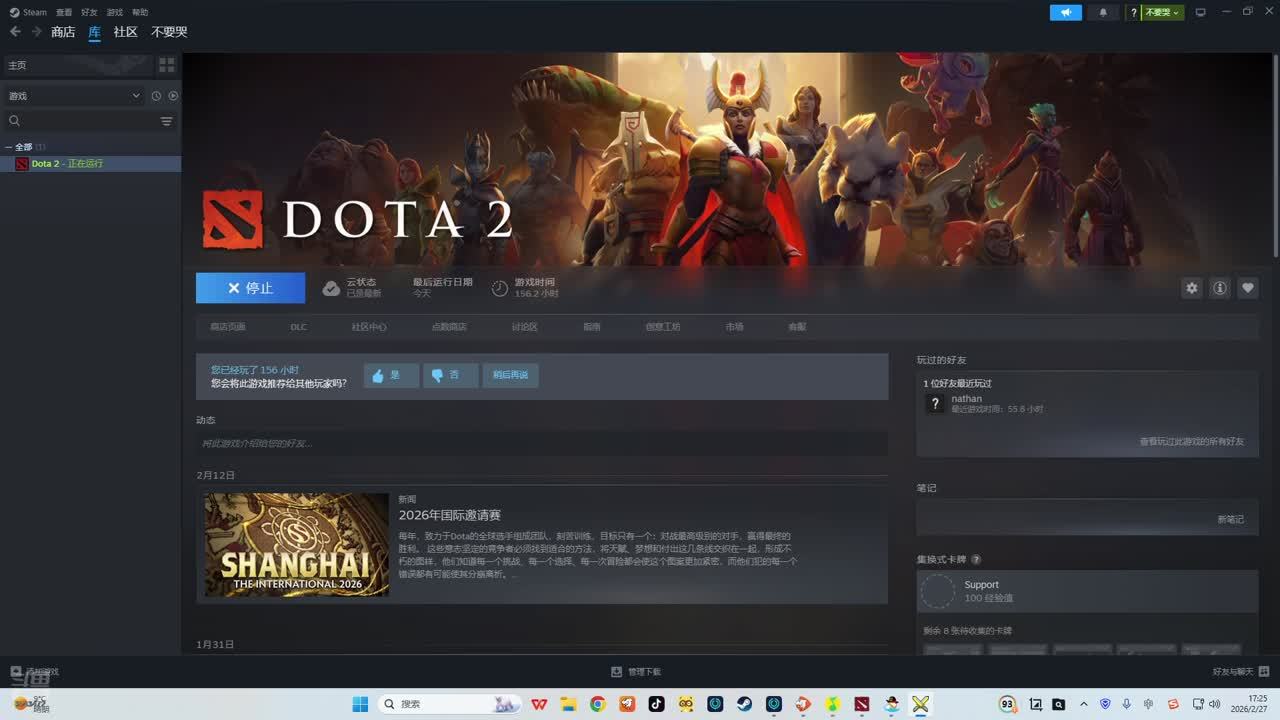
Task: Sort library by recent activity clock icon
Action: click(156, 96)
